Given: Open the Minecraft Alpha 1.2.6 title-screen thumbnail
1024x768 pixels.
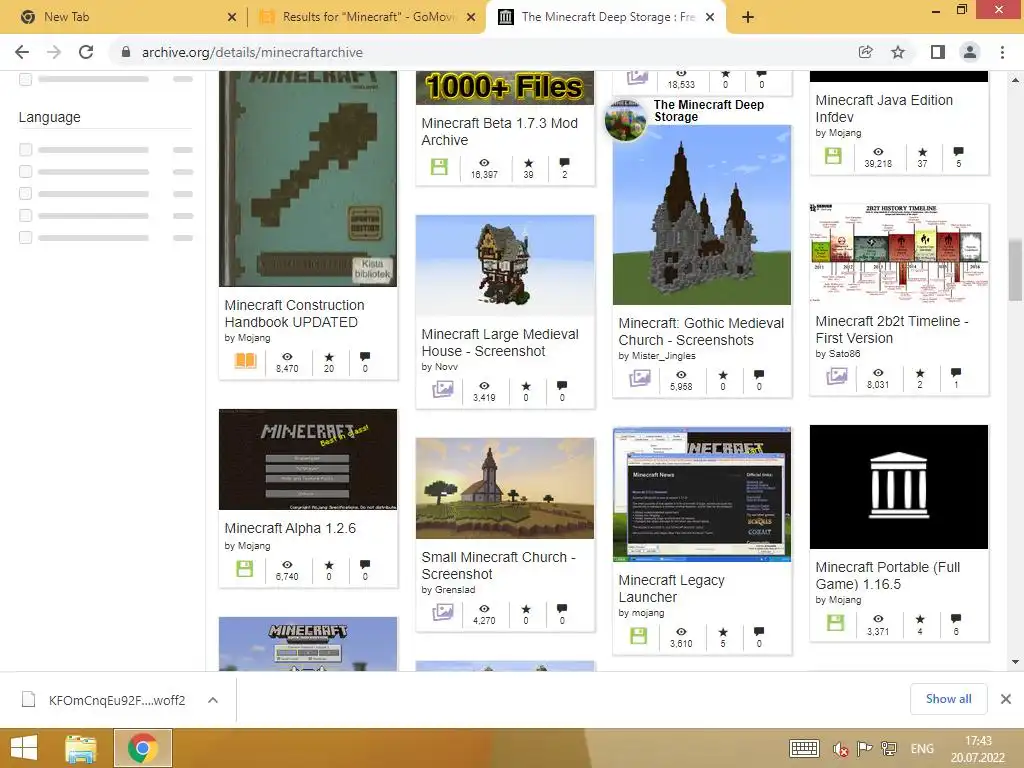Looking at the screenshot, I should (x=308, y=460).
